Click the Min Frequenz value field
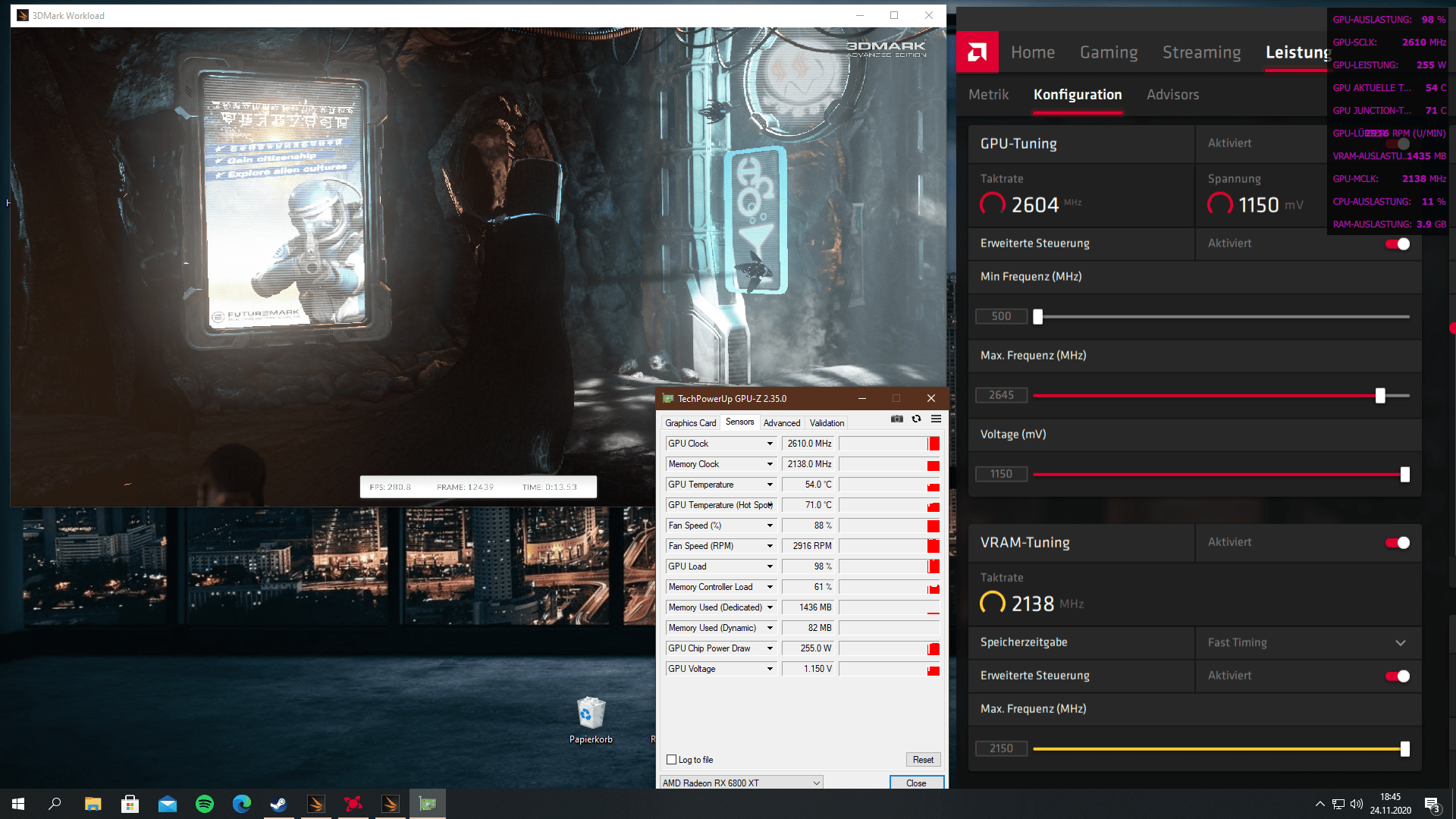This screenshot has width=1456, height=819. [1001, 316]
